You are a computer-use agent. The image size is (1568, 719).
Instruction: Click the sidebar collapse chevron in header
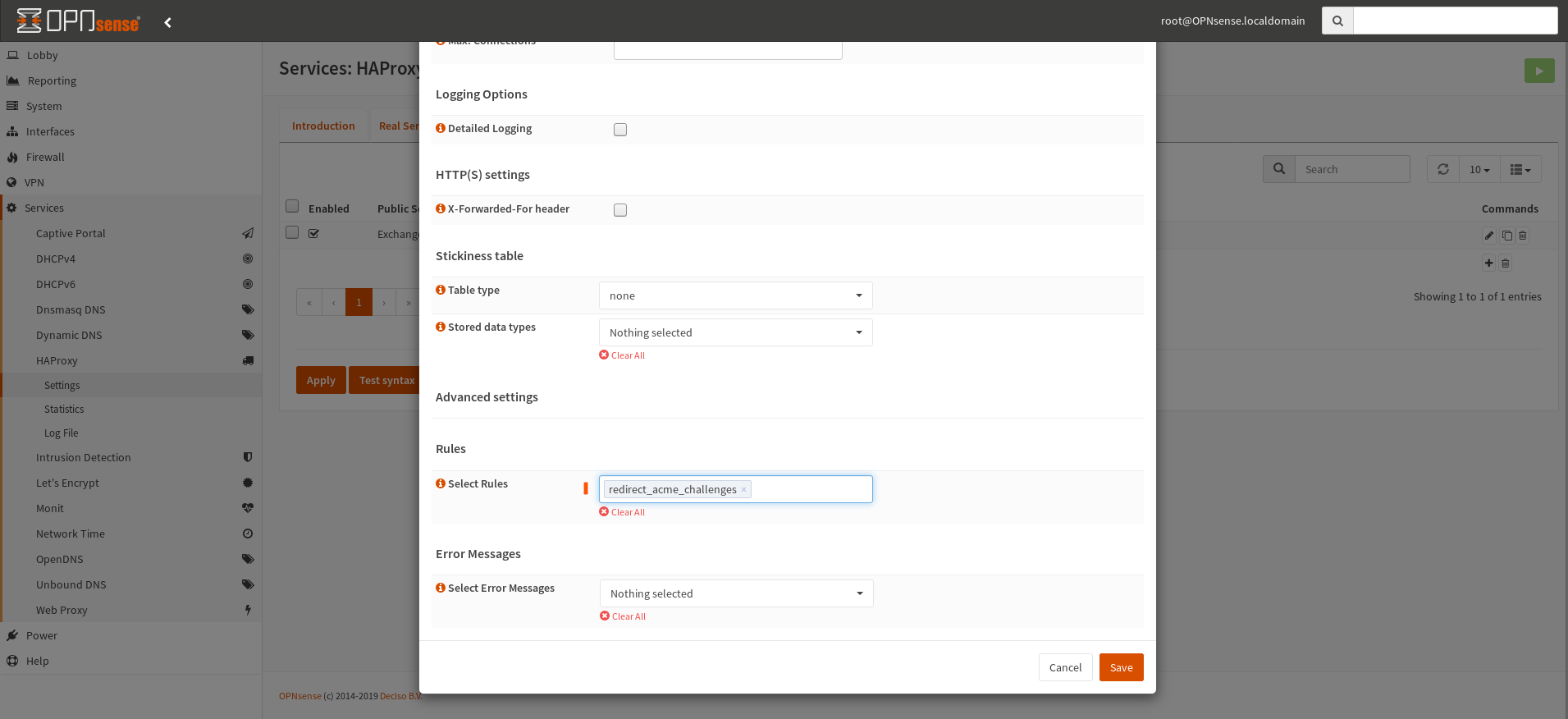point(168,22)
